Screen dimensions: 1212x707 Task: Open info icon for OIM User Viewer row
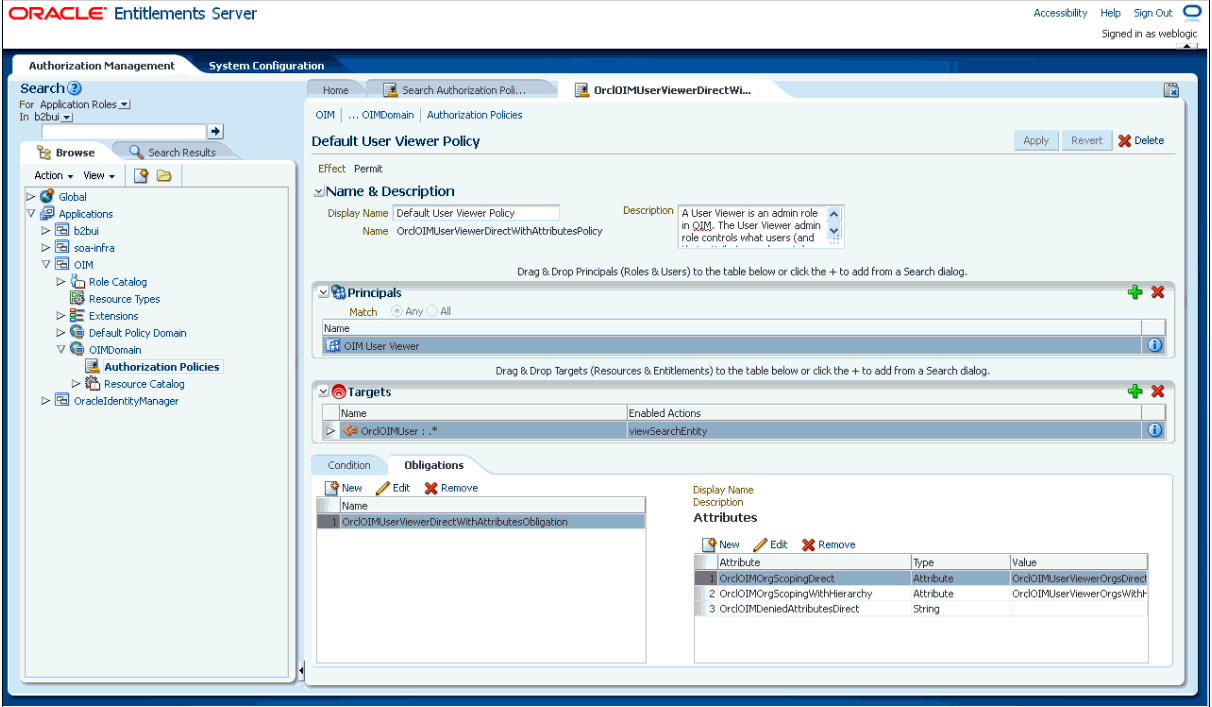1154,345
